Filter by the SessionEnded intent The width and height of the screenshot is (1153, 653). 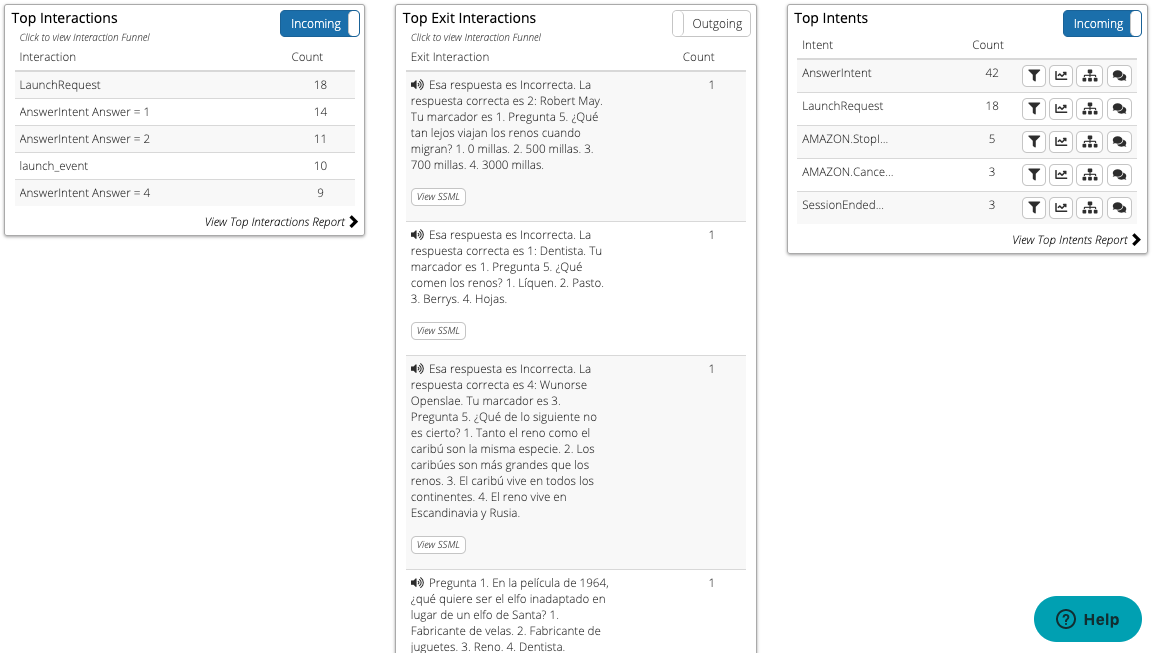point(1033,207)
